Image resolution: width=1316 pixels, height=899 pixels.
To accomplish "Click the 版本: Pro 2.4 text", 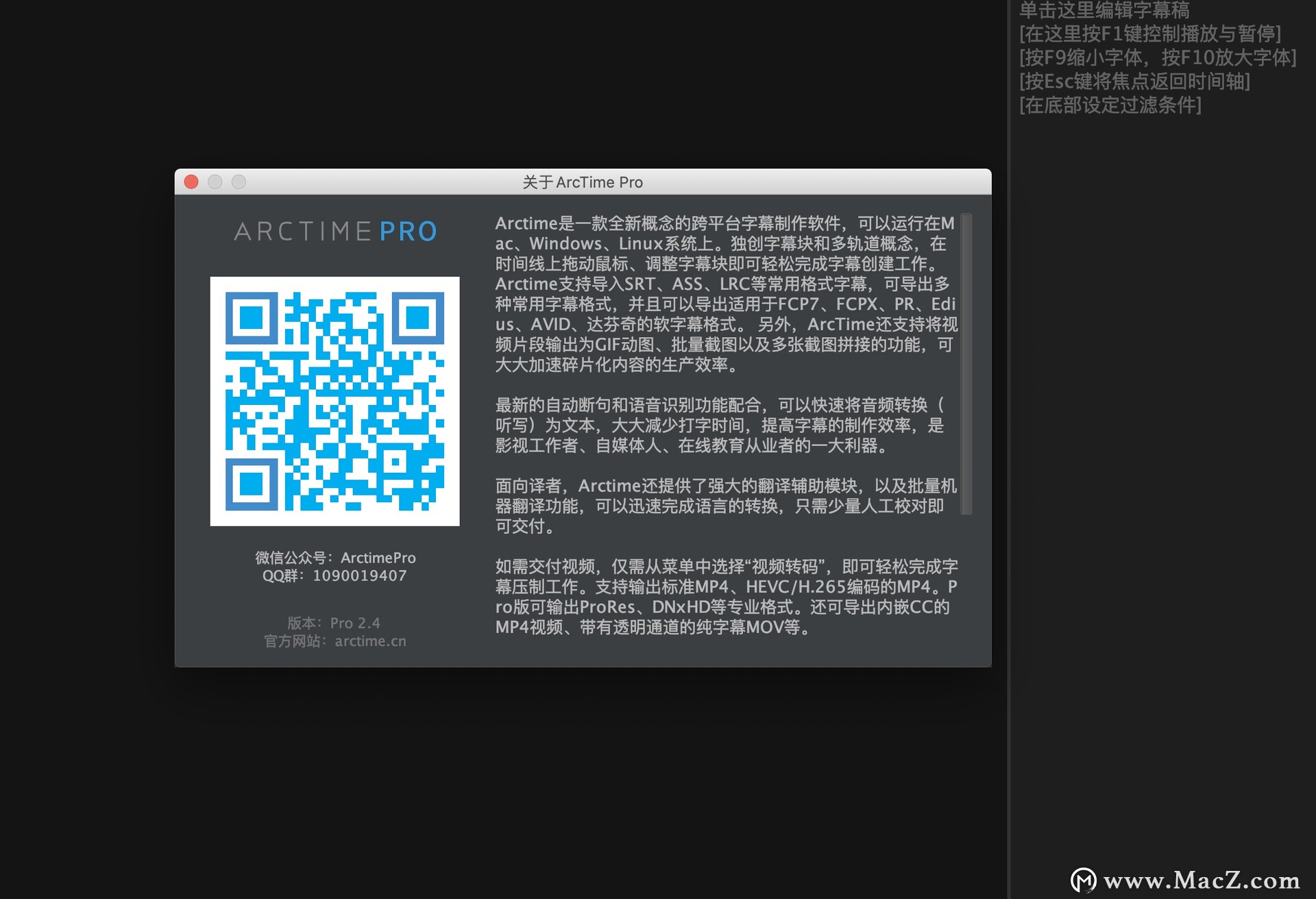I will (x=334, y=623).
